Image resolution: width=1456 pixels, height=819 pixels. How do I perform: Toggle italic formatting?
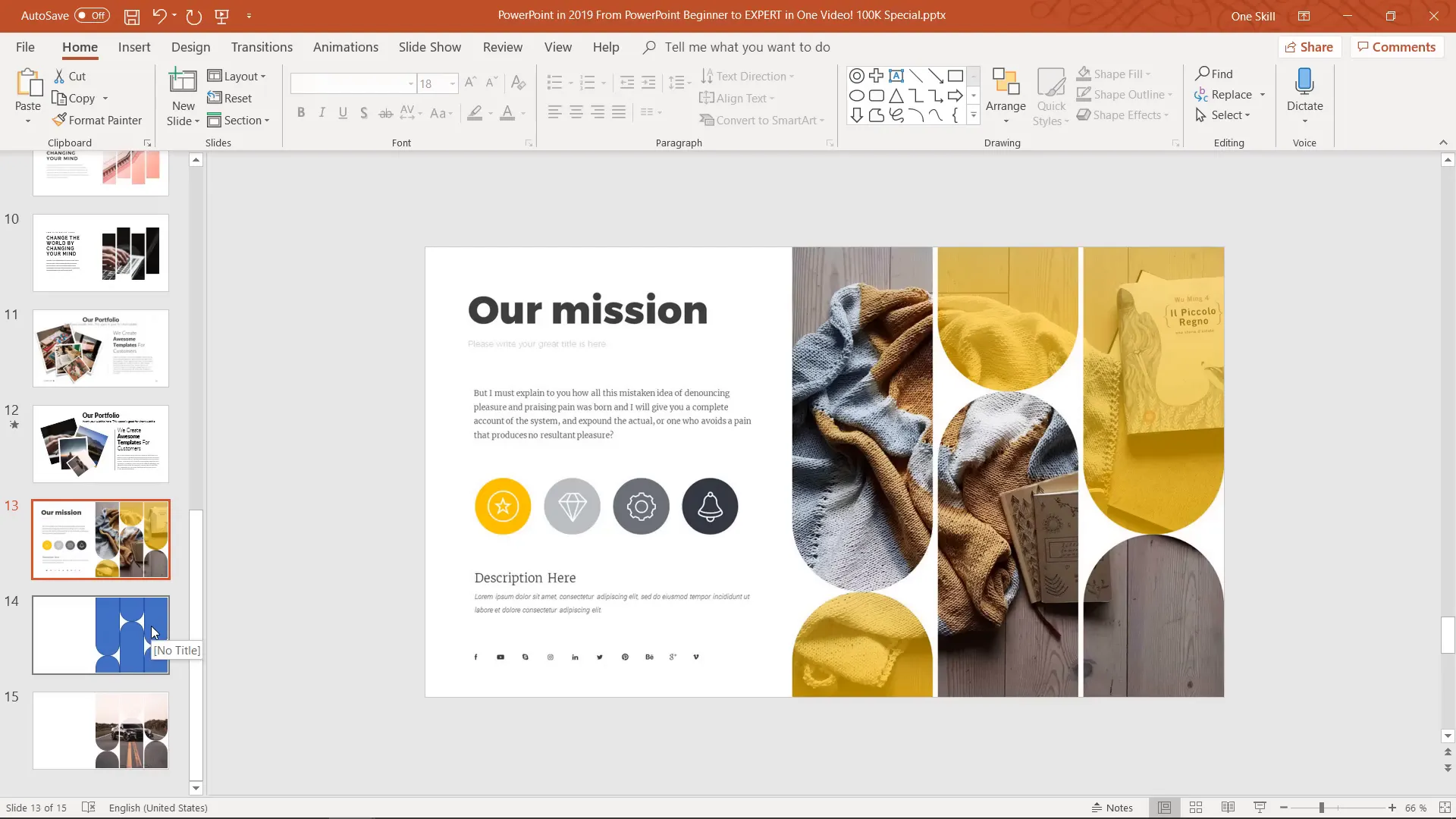[322, 113]
